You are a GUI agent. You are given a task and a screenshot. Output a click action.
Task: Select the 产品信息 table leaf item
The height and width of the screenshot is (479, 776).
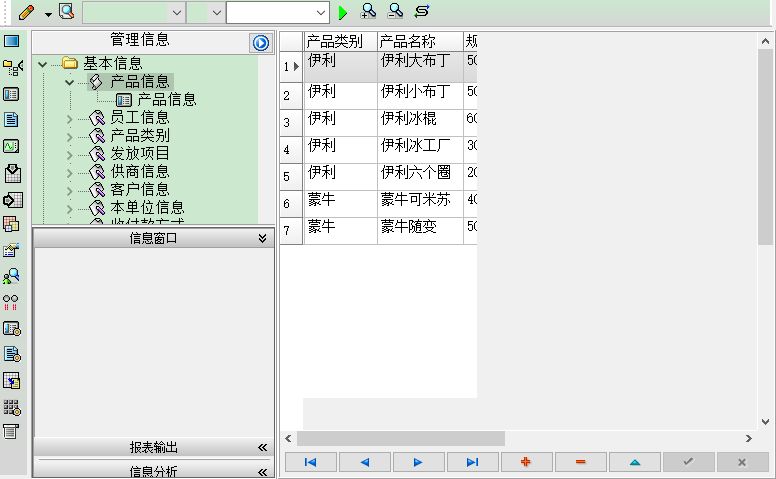point(167,99)
